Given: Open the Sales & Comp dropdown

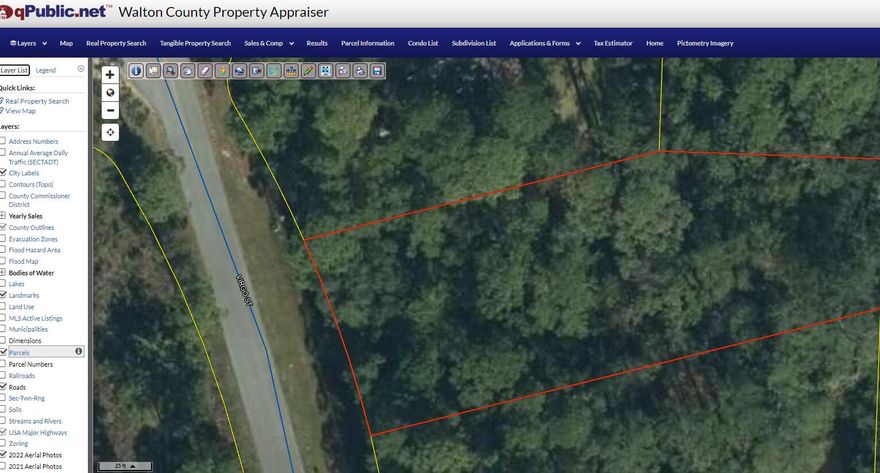Looking at the screenshot, I should [269, 43].
